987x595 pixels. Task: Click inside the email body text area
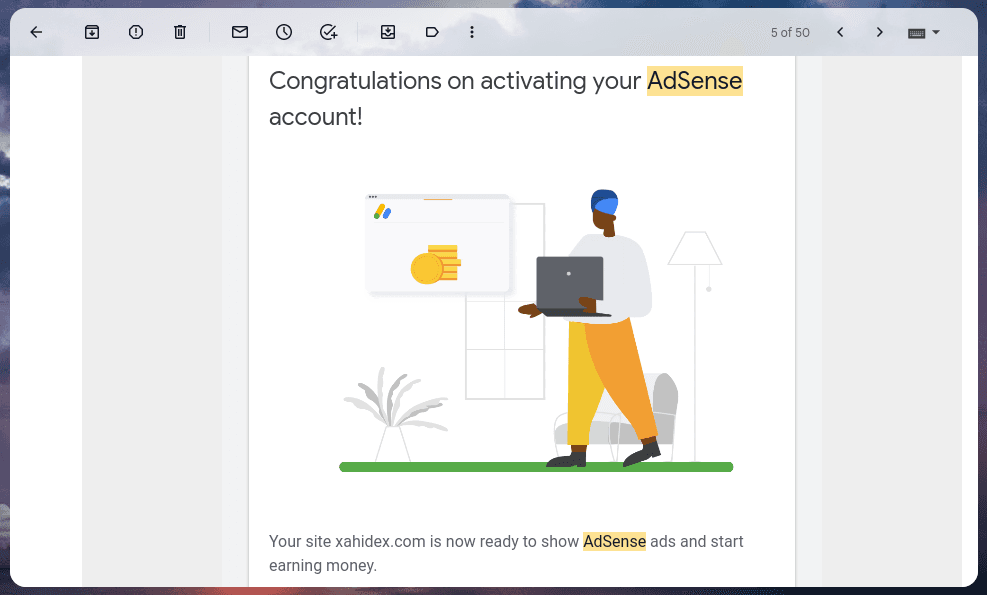(505, 553)
